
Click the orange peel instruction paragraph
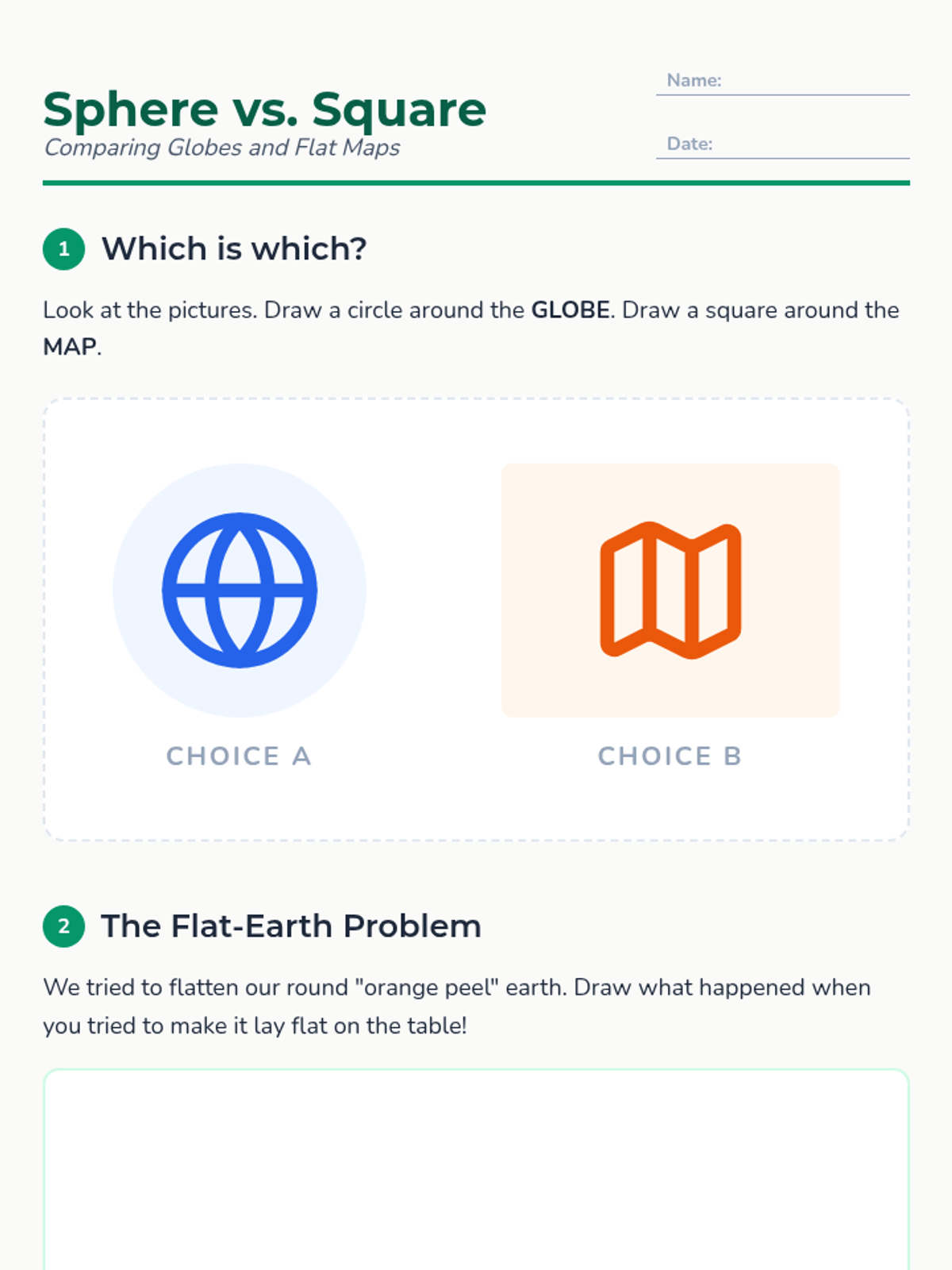(457, 1006)
